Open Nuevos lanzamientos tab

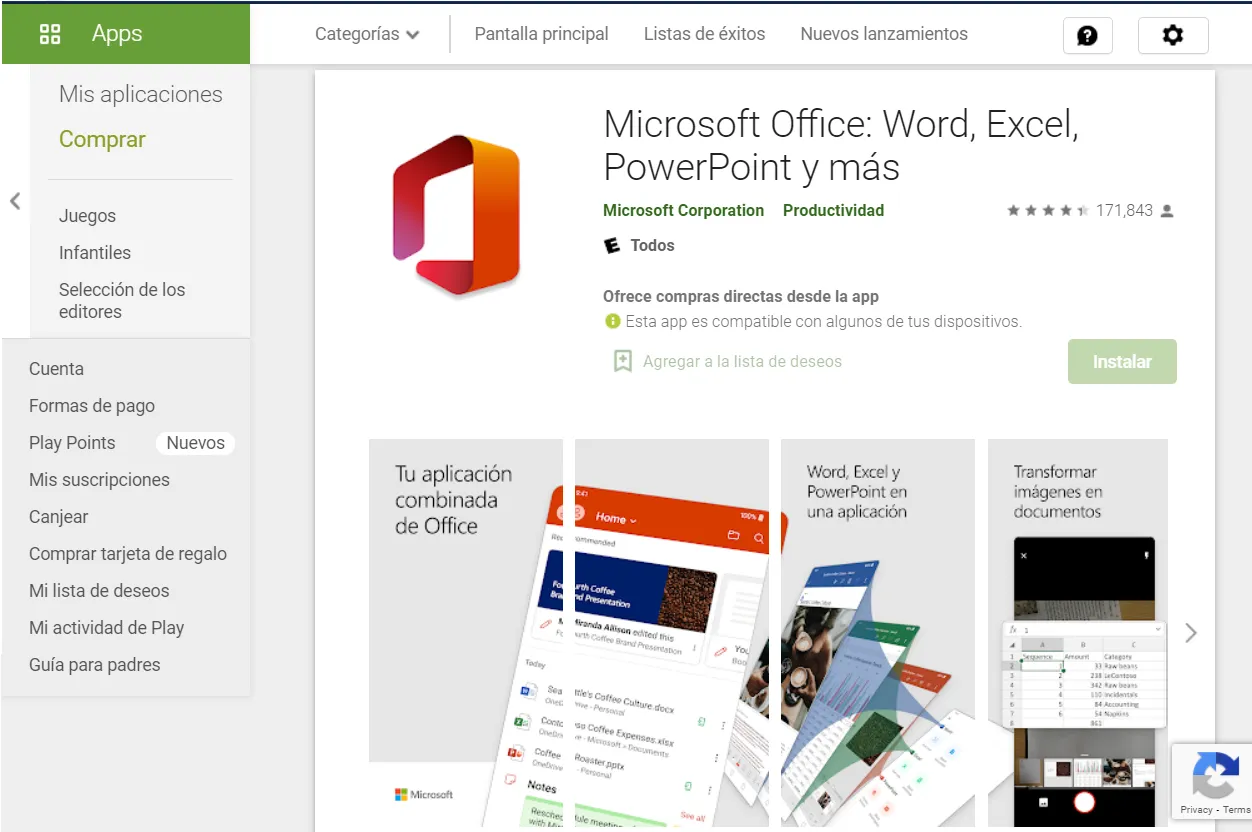[884, 34]
